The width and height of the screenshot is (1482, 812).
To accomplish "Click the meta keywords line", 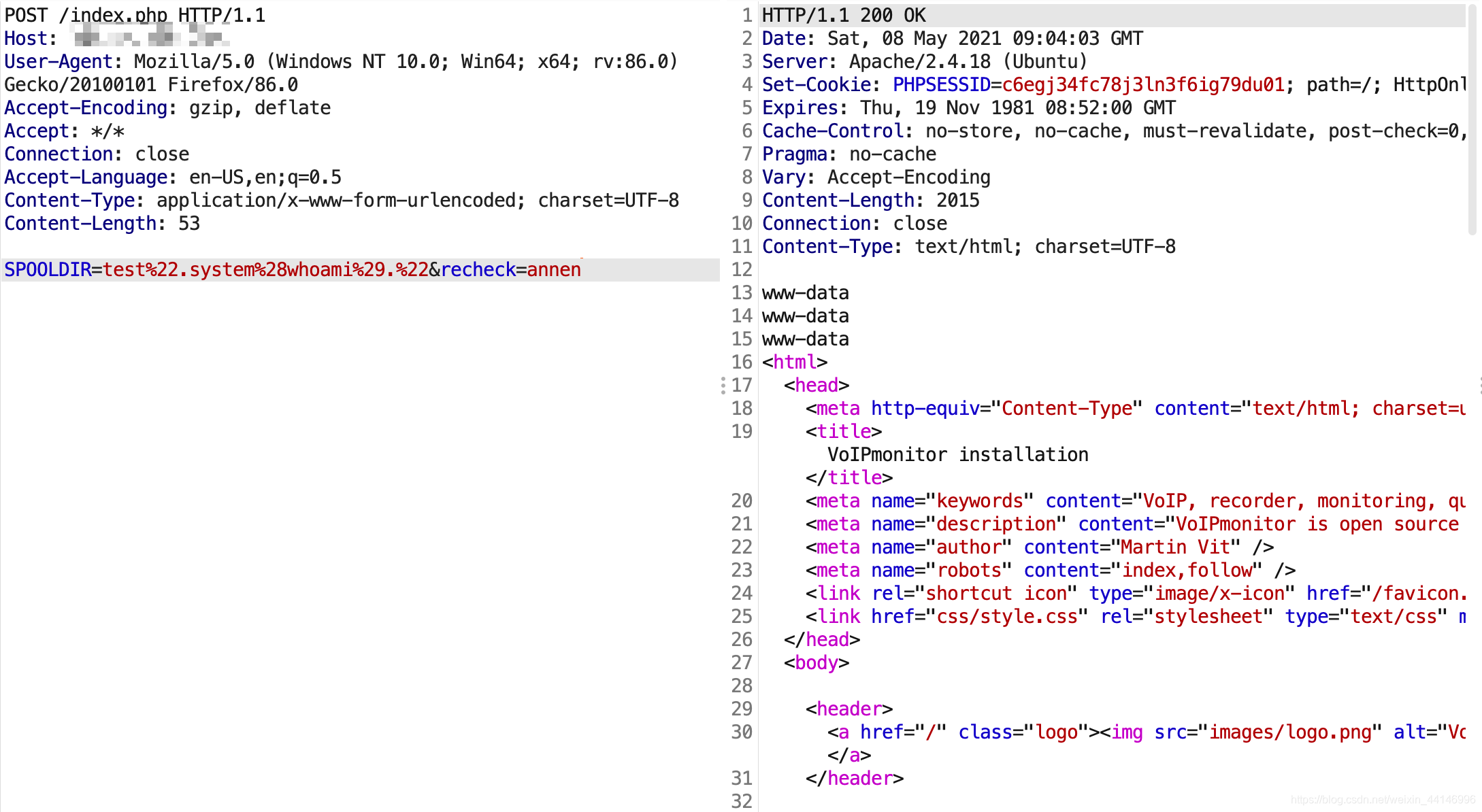I will point(1136,501).
